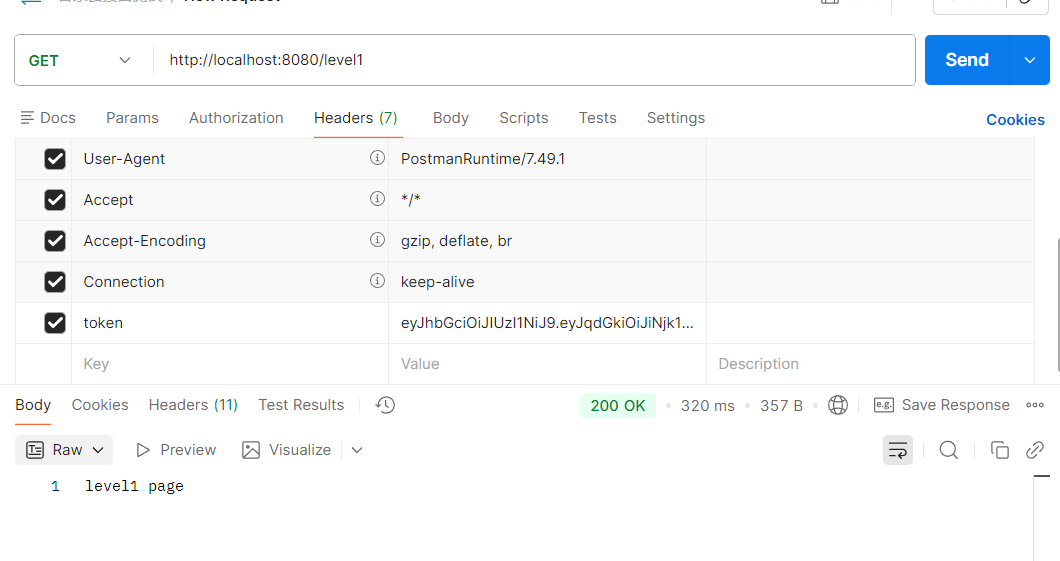Image resolution: width=1060 pixels, height=561 pixels.
Task: Open the request Settings tab
Action: 676,118
